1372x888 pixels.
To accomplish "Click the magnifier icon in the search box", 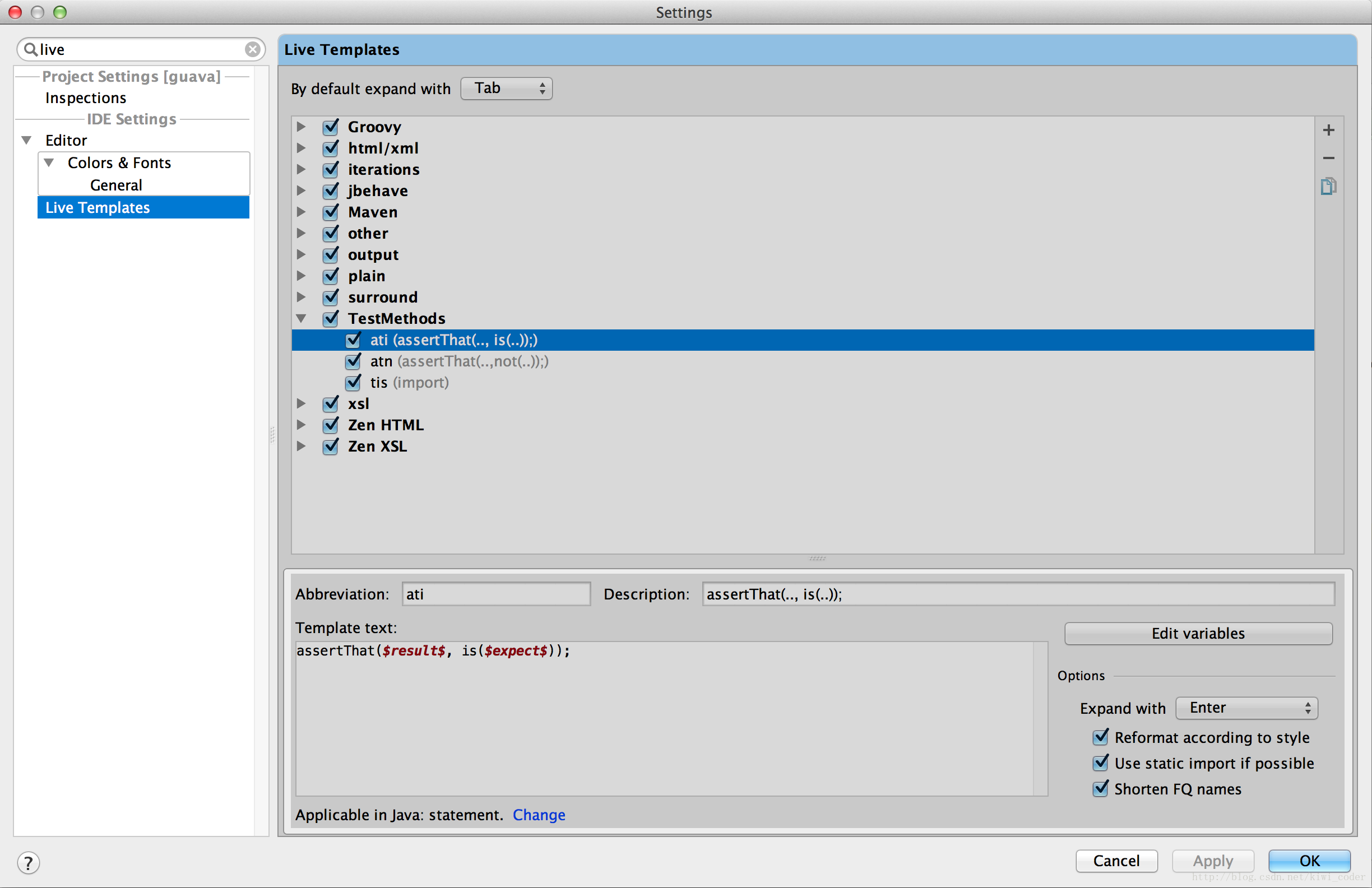I will pyautogui.click(x=31, y=49).
